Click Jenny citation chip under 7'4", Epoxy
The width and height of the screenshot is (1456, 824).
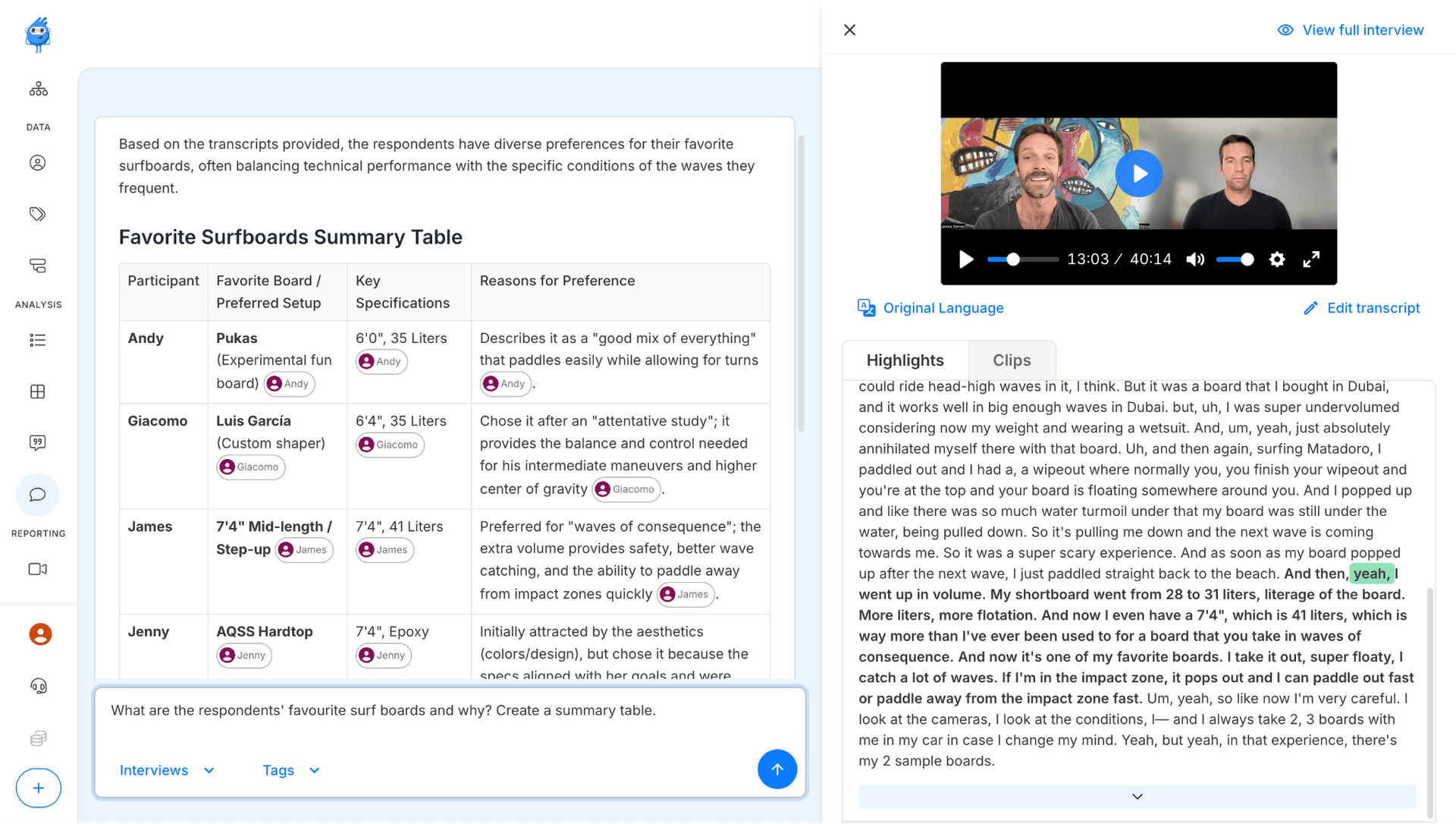coord(384,656)
